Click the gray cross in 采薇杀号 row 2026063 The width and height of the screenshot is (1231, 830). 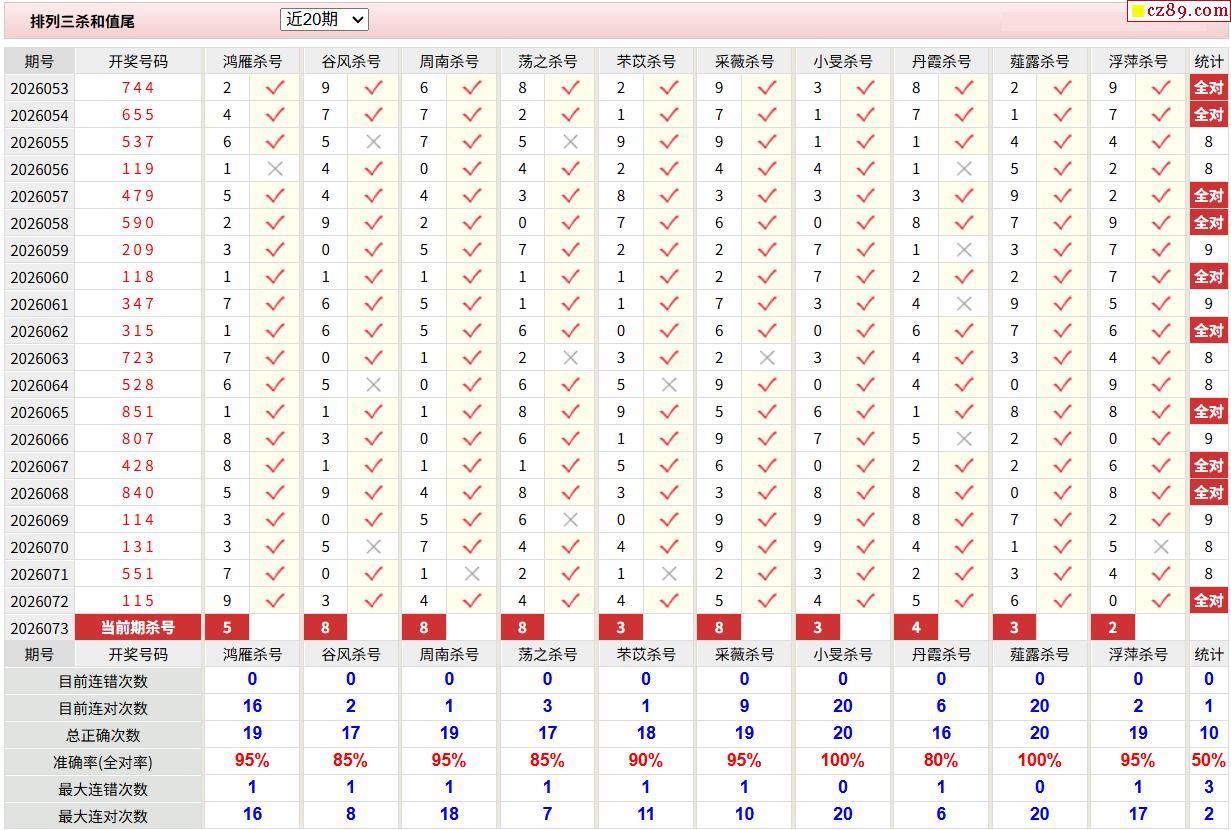tap(767, 358)
